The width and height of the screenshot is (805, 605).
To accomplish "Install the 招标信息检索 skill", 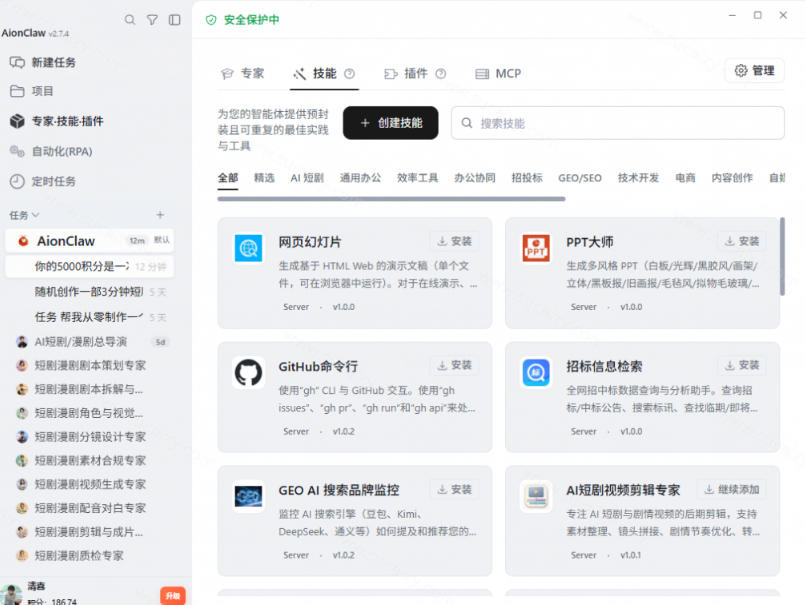I will 742,365.
